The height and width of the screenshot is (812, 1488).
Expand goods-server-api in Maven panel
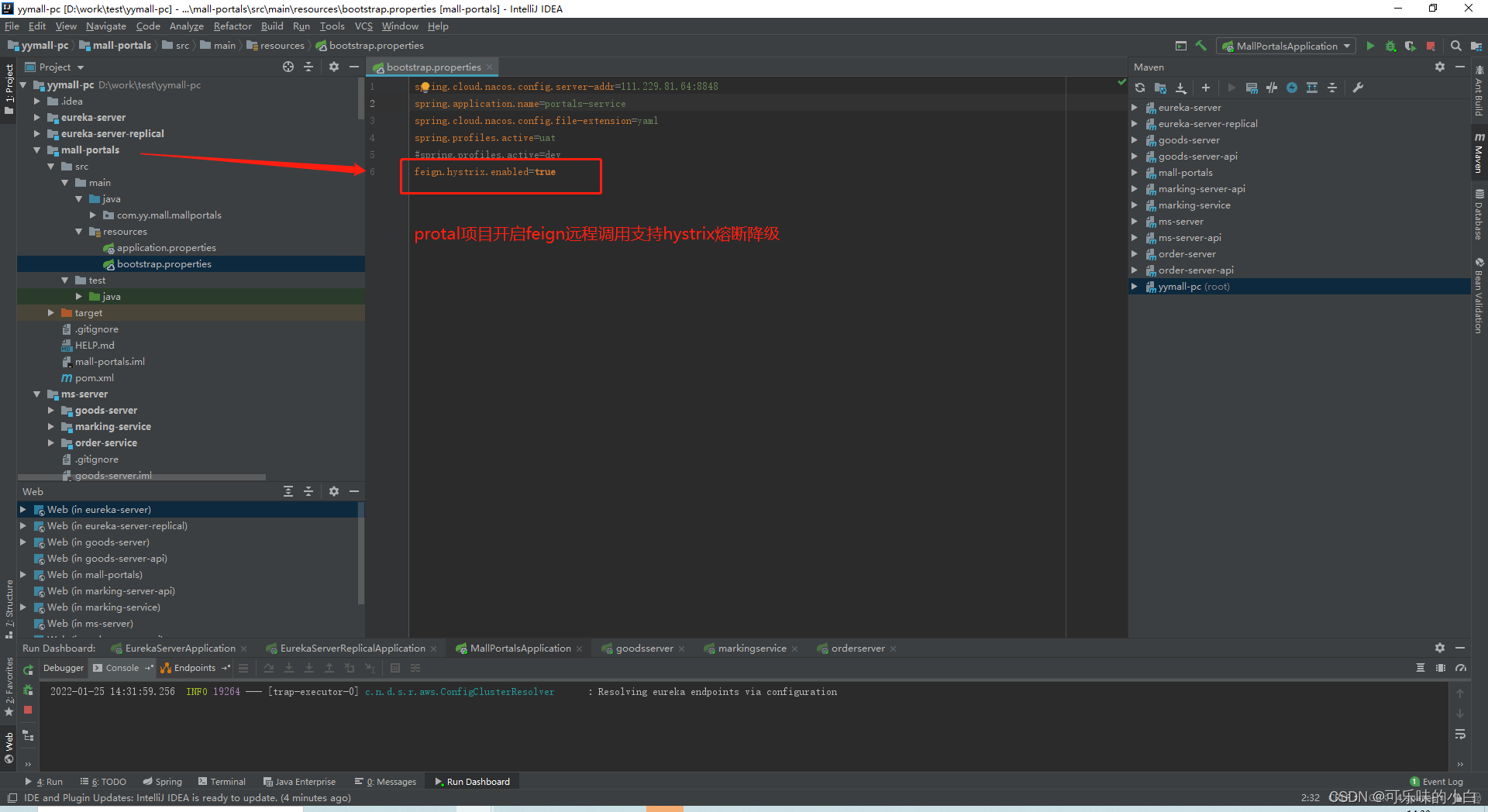[1135, 157]
